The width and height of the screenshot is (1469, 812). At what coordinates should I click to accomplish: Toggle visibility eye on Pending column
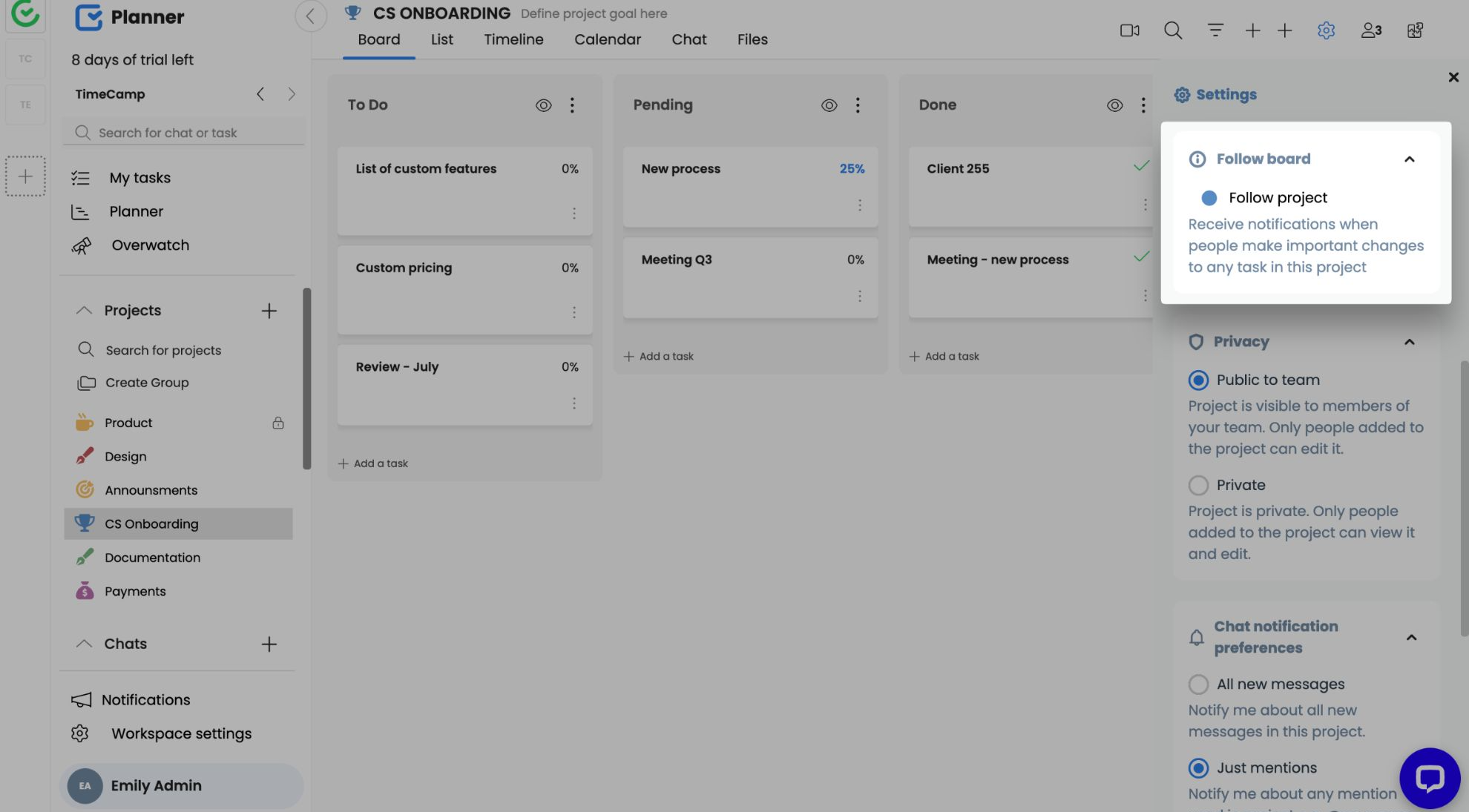coord(829,105)
